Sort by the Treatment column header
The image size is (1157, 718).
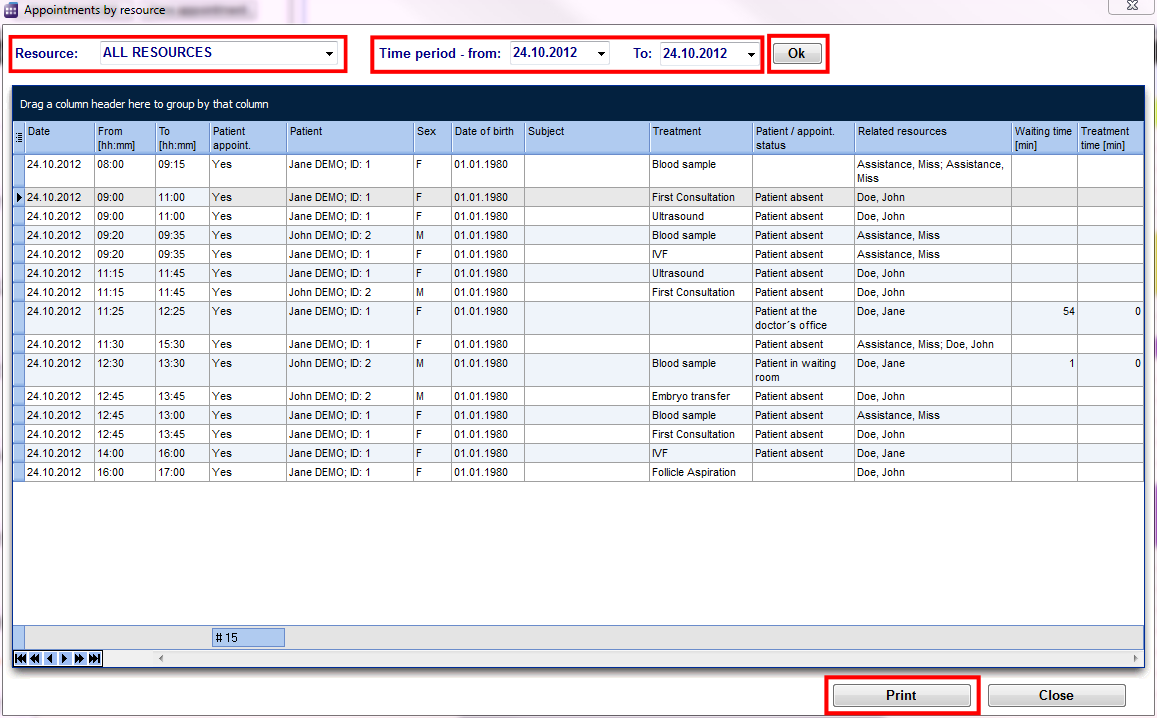click(700, 137)
